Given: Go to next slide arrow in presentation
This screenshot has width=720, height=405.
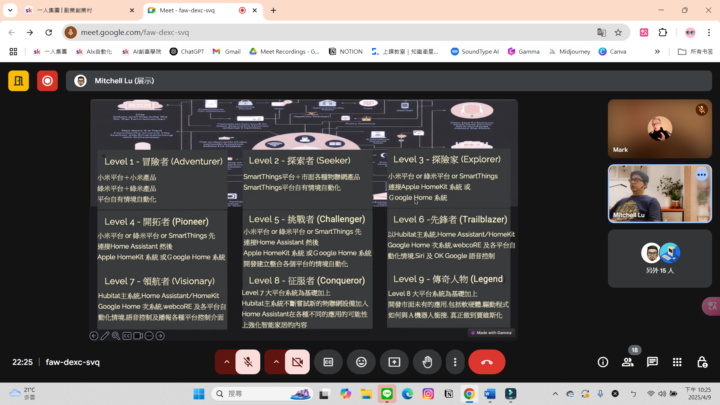Looking at the screenshot, I should click(x=160, y=336).
